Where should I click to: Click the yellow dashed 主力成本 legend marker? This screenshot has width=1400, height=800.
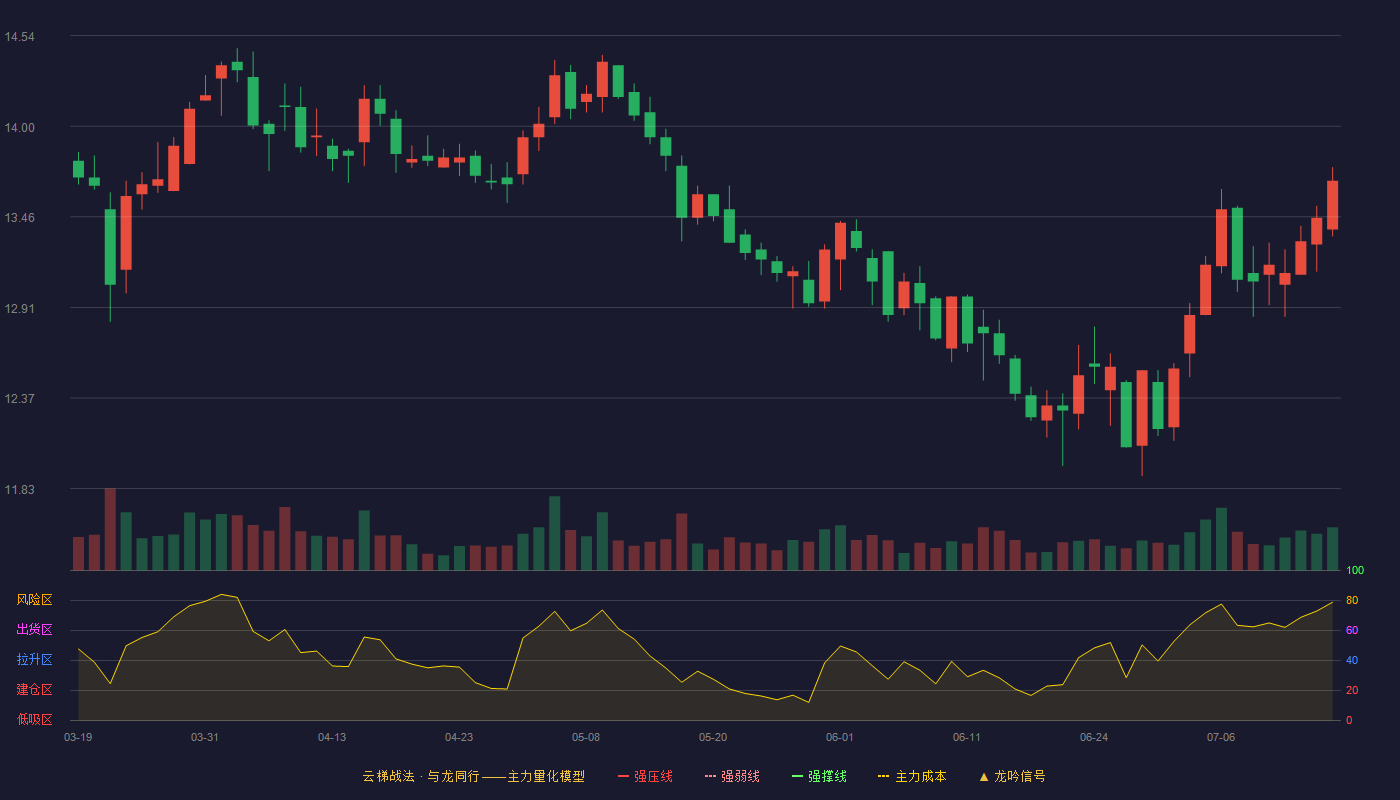point(883,776)
